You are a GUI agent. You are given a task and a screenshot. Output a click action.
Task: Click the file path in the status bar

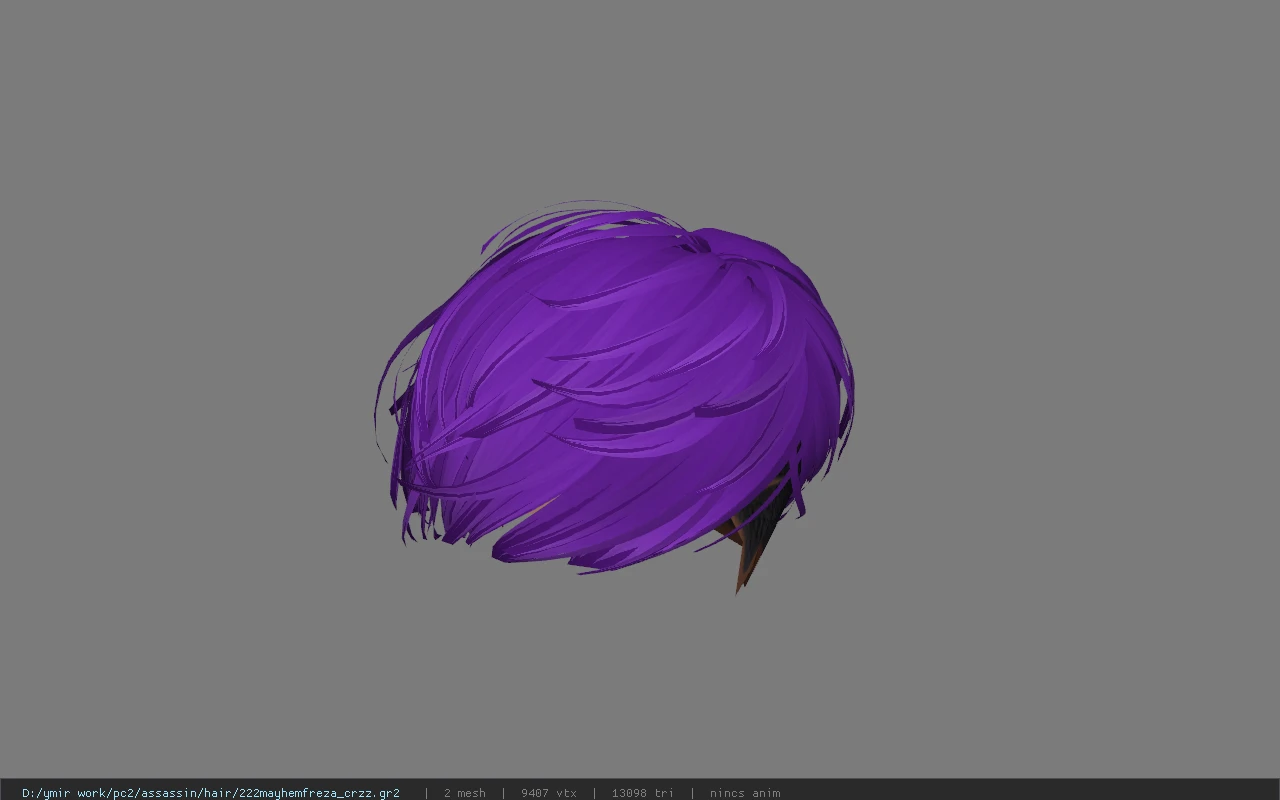(211, 793)
